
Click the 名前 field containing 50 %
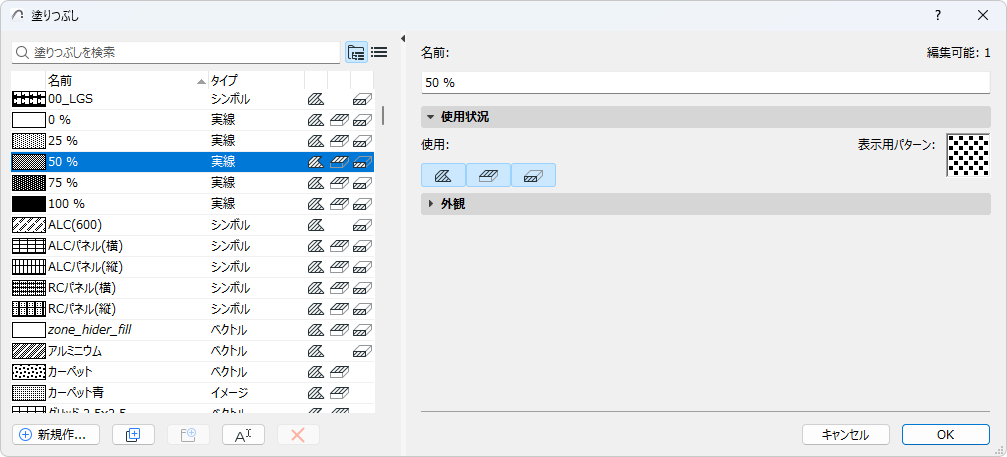706,83
